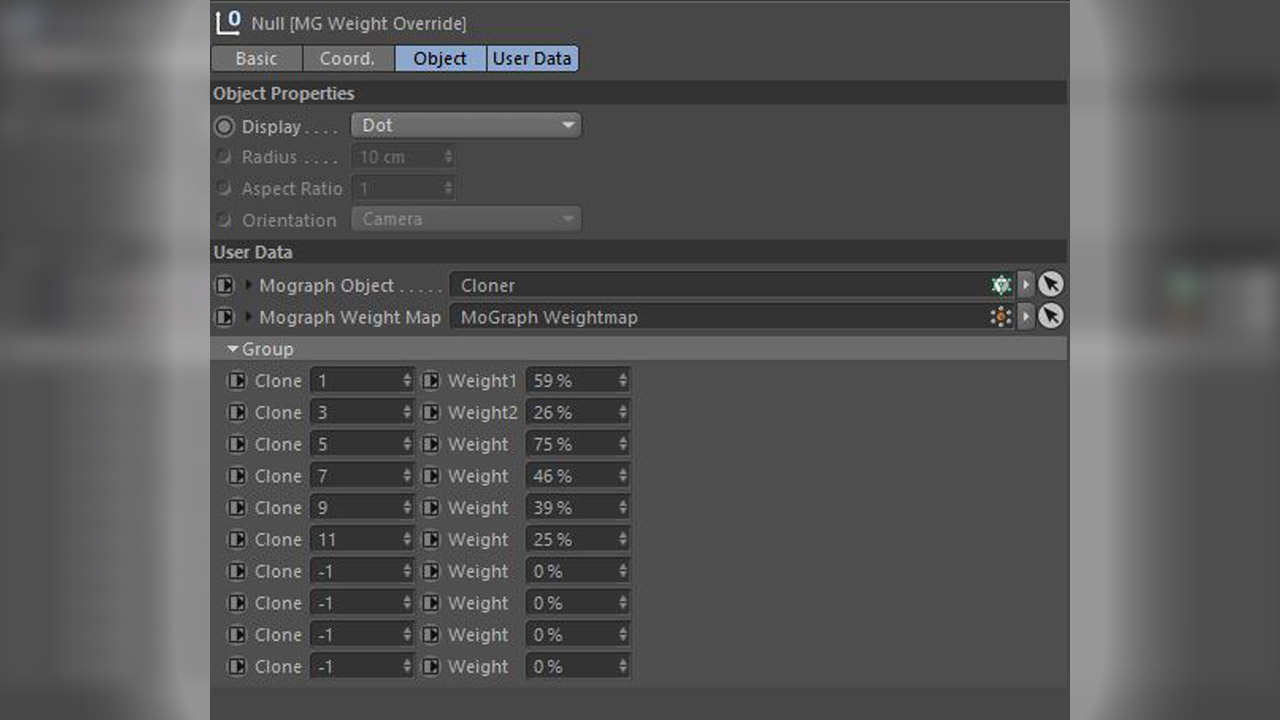Click the object picker arrow for Mograph Weight Map
The image size is (1280, 720).
[x=1051, y=316]
